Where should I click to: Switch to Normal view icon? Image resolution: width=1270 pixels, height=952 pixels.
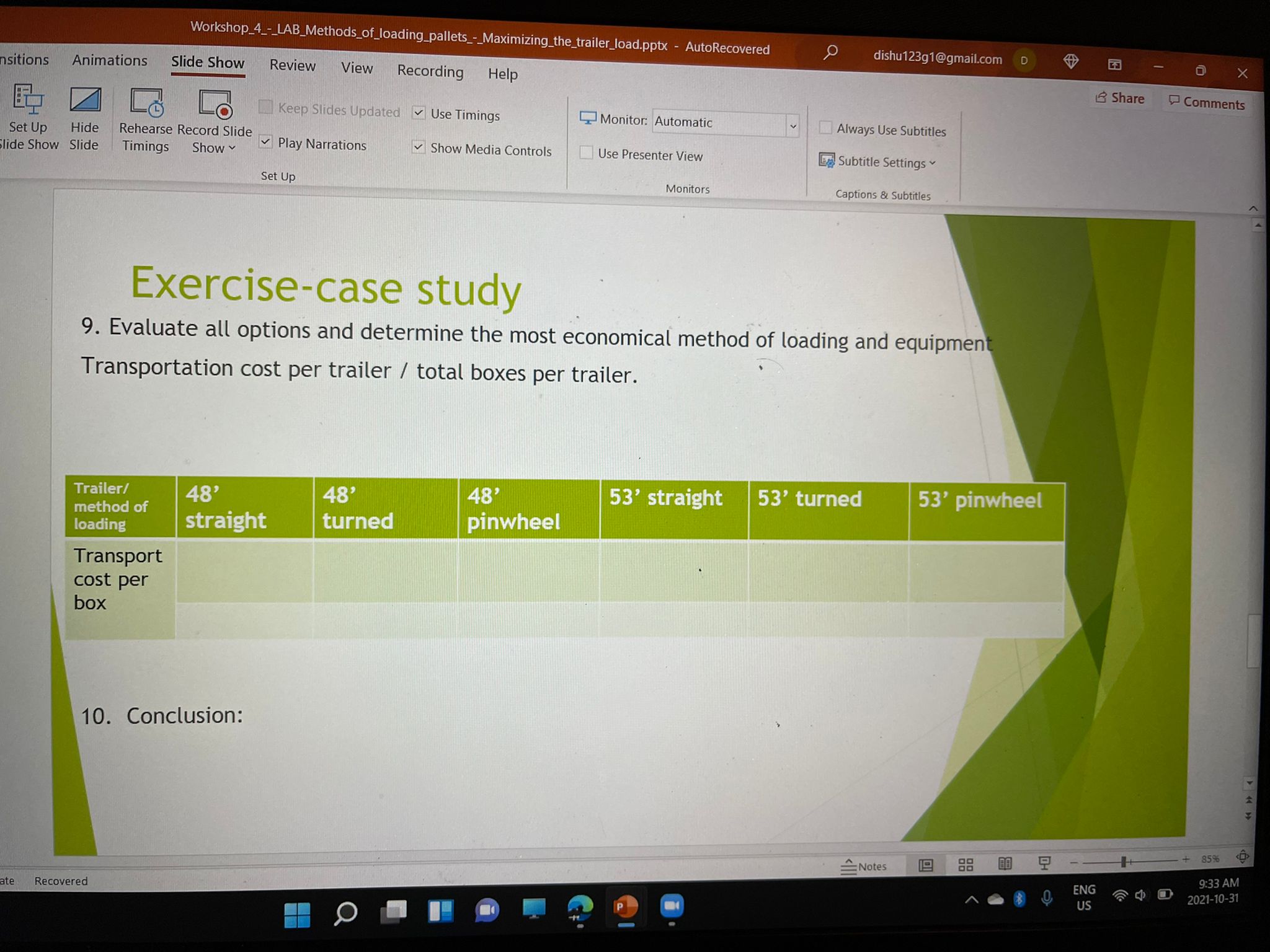point(926,865)
